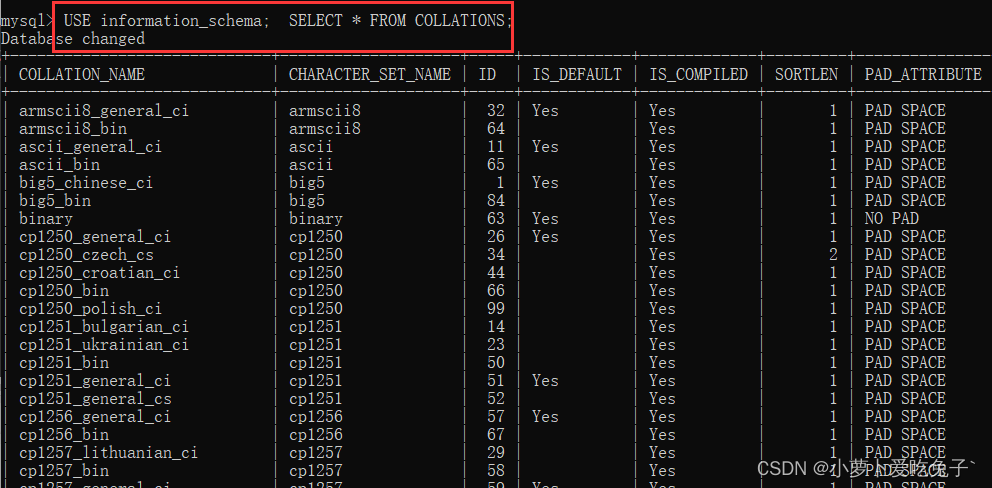Click the cp1250_polish_ci collation name
The height and width of the screenshot is (488, 992).
90,309
